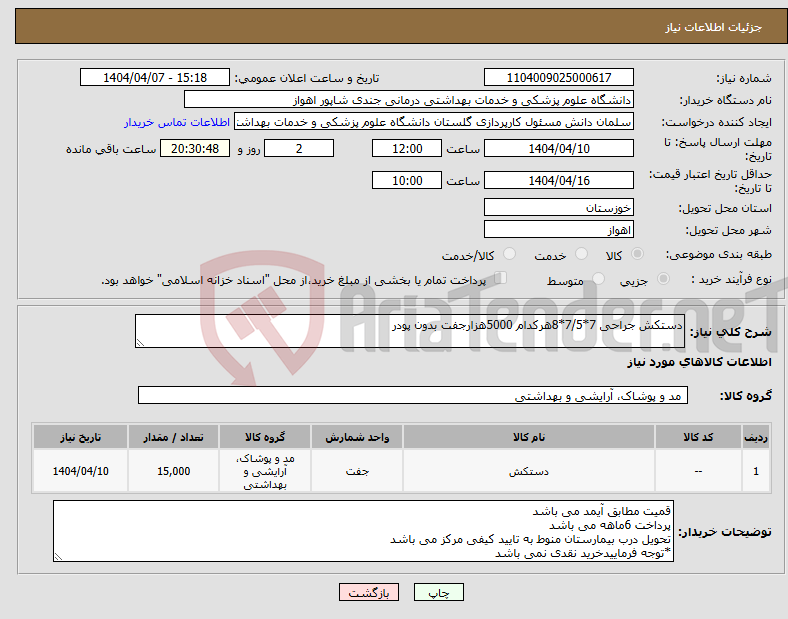Viewport: 788px width, 619px height.
Task: Click the announcement date field 1404/04/07 - 15:18
Action: pos(155,77)
